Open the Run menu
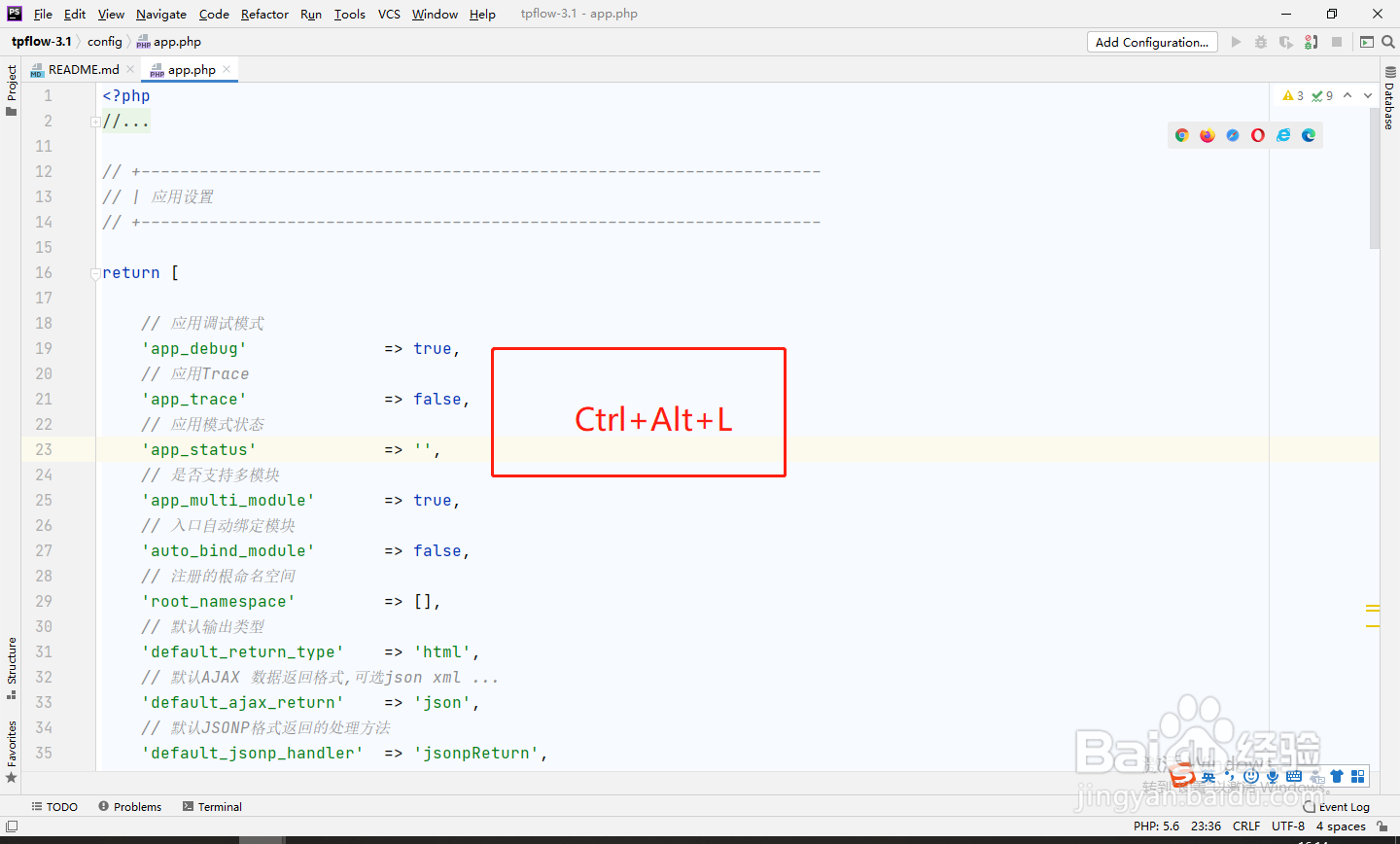The height and width of the screenshot is (844, 1400). click(x=311, y=14)
